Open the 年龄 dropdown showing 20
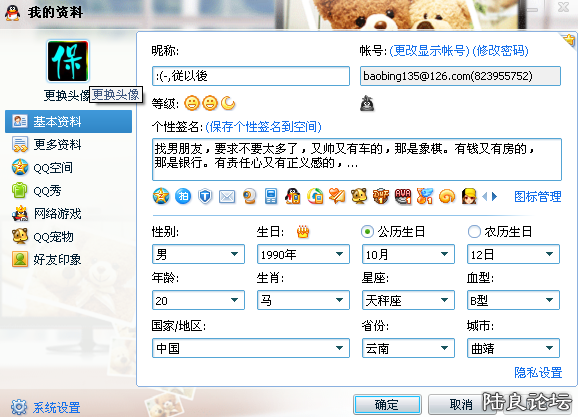 (198, 300)
